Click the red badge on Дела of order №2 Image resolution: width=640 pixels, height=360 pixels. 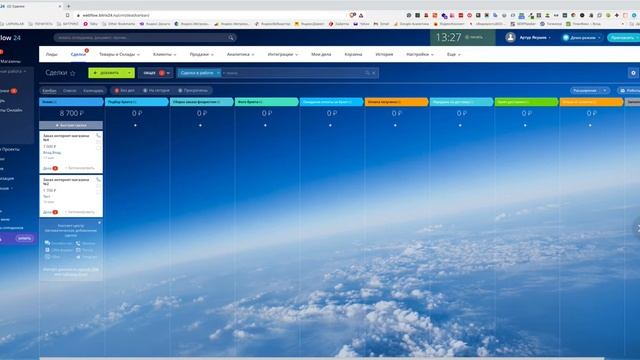click(x=55, y=212)
